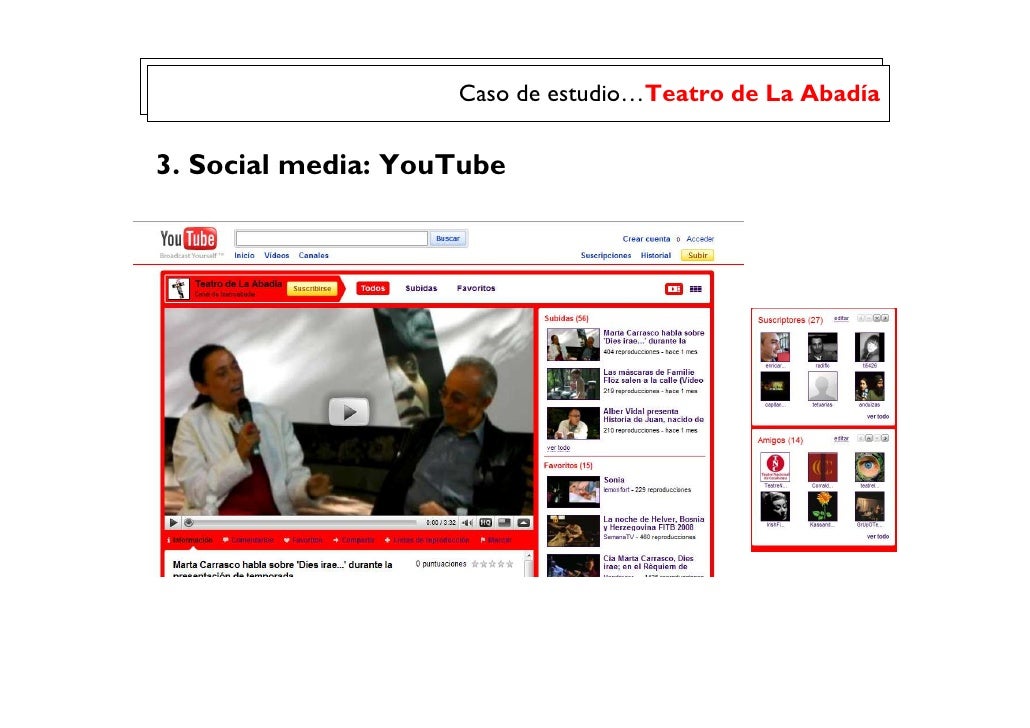Open the 'Sonia' favorite video link
The height and width of the screenshot is (728, 1030).
tap(614, 480)
